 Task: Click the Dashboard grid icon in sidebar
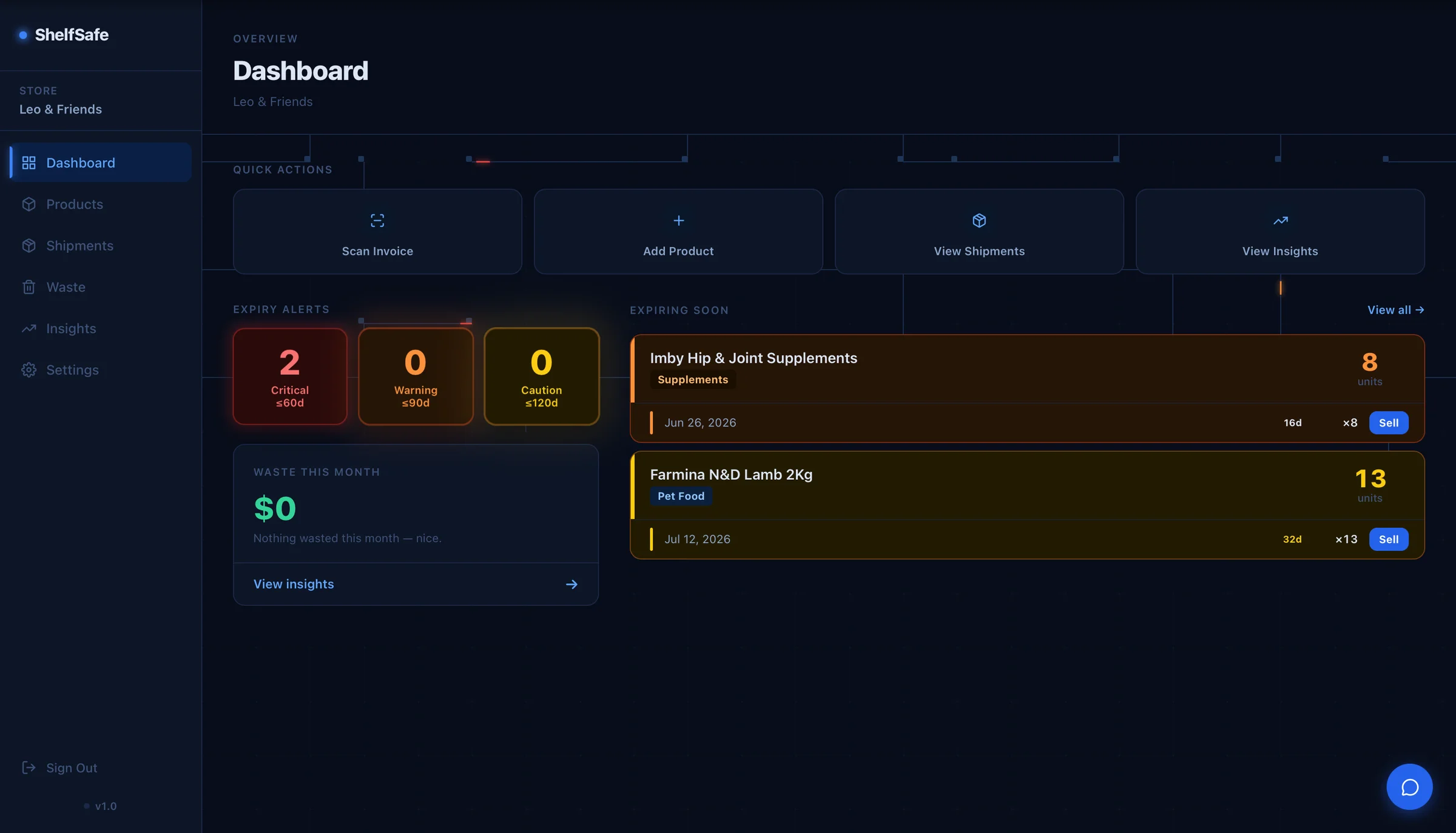pos(29,163)
